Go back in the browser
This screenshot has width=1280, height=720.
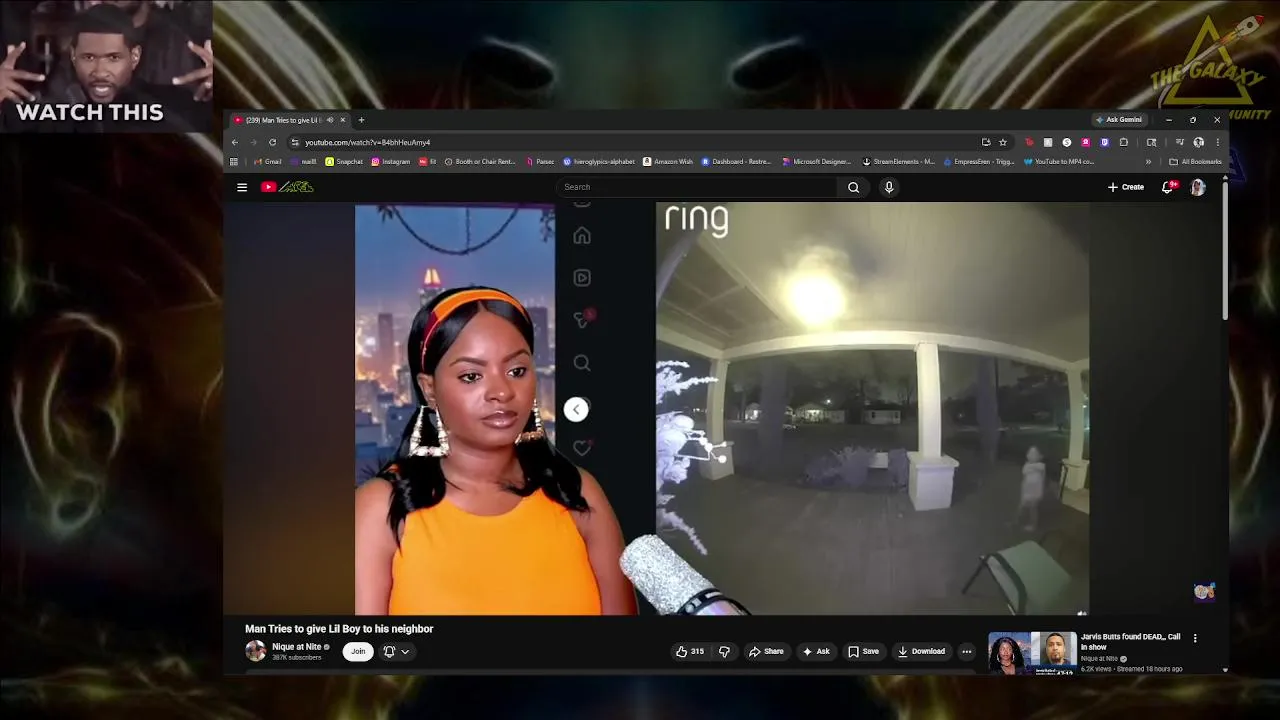[235, 142]
